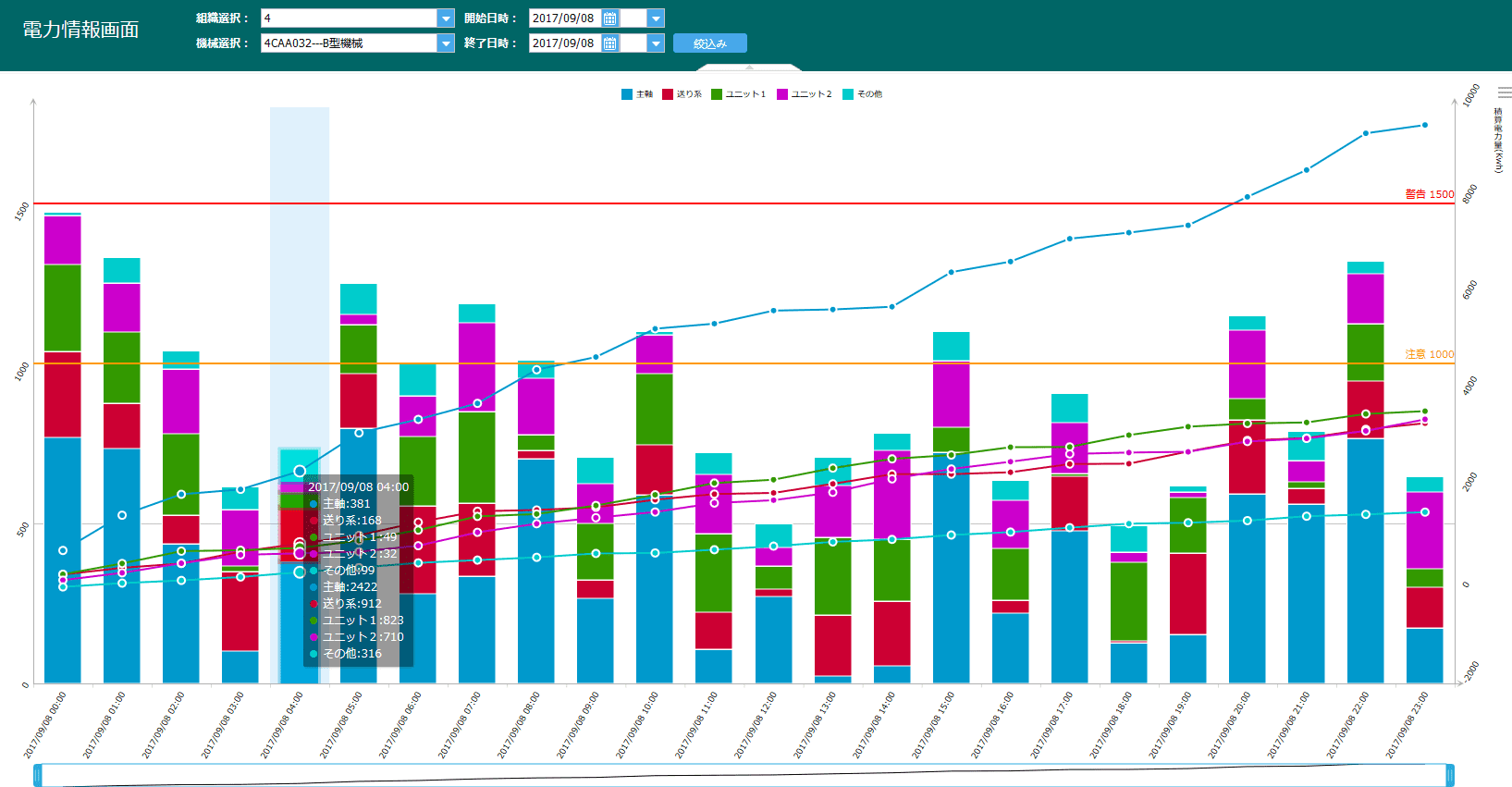Click the green ユニット1 segment at 18:00
The width and height of the screenshot is (1512, 787).
[1129, 601]
